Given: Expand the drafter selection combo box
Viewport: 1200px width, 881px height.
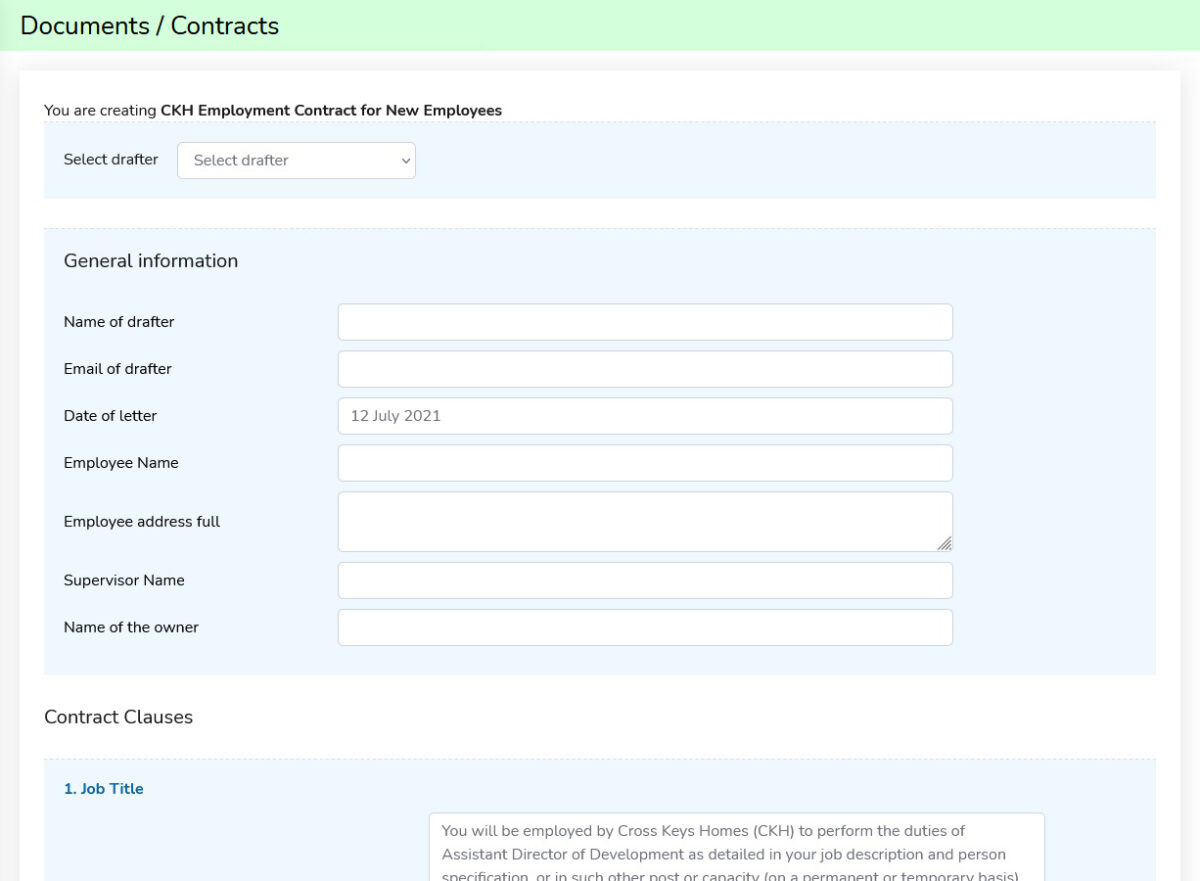Looking at the screenshot, I should [x=296, y=160].
